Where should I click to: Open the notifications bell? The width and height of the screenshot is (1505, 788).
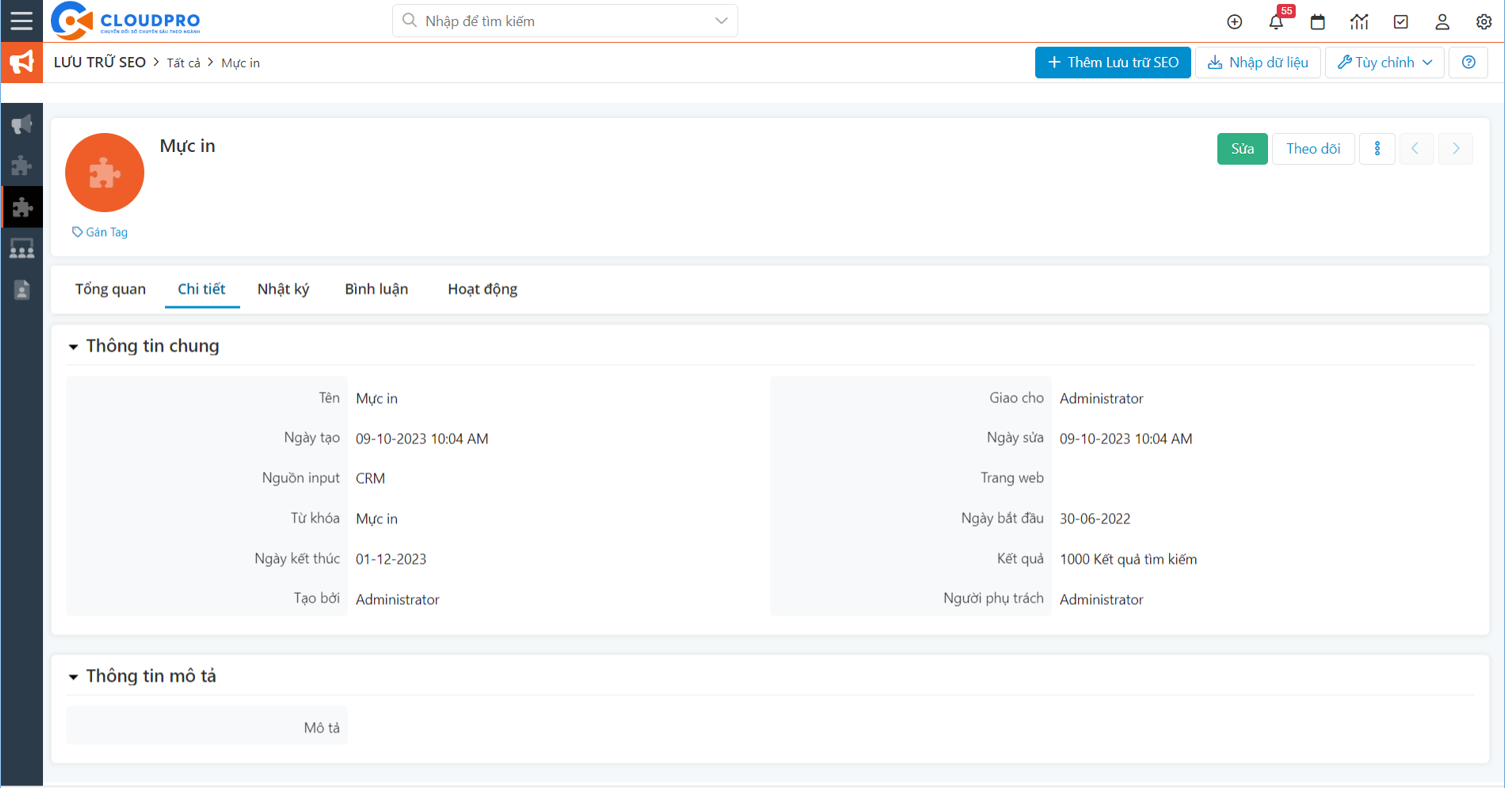[x=1276, y=22]
